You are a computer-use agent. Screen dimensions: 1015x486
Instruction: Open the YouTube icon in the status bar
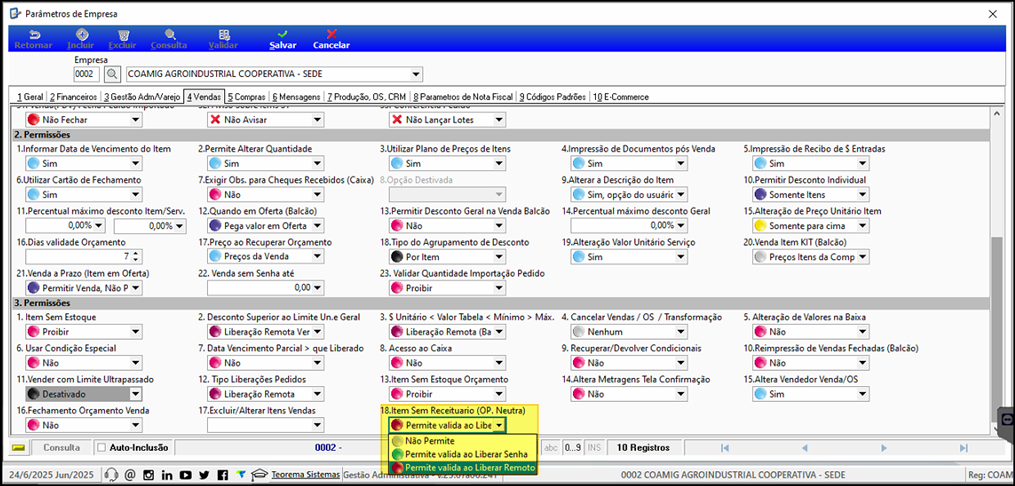186,474
